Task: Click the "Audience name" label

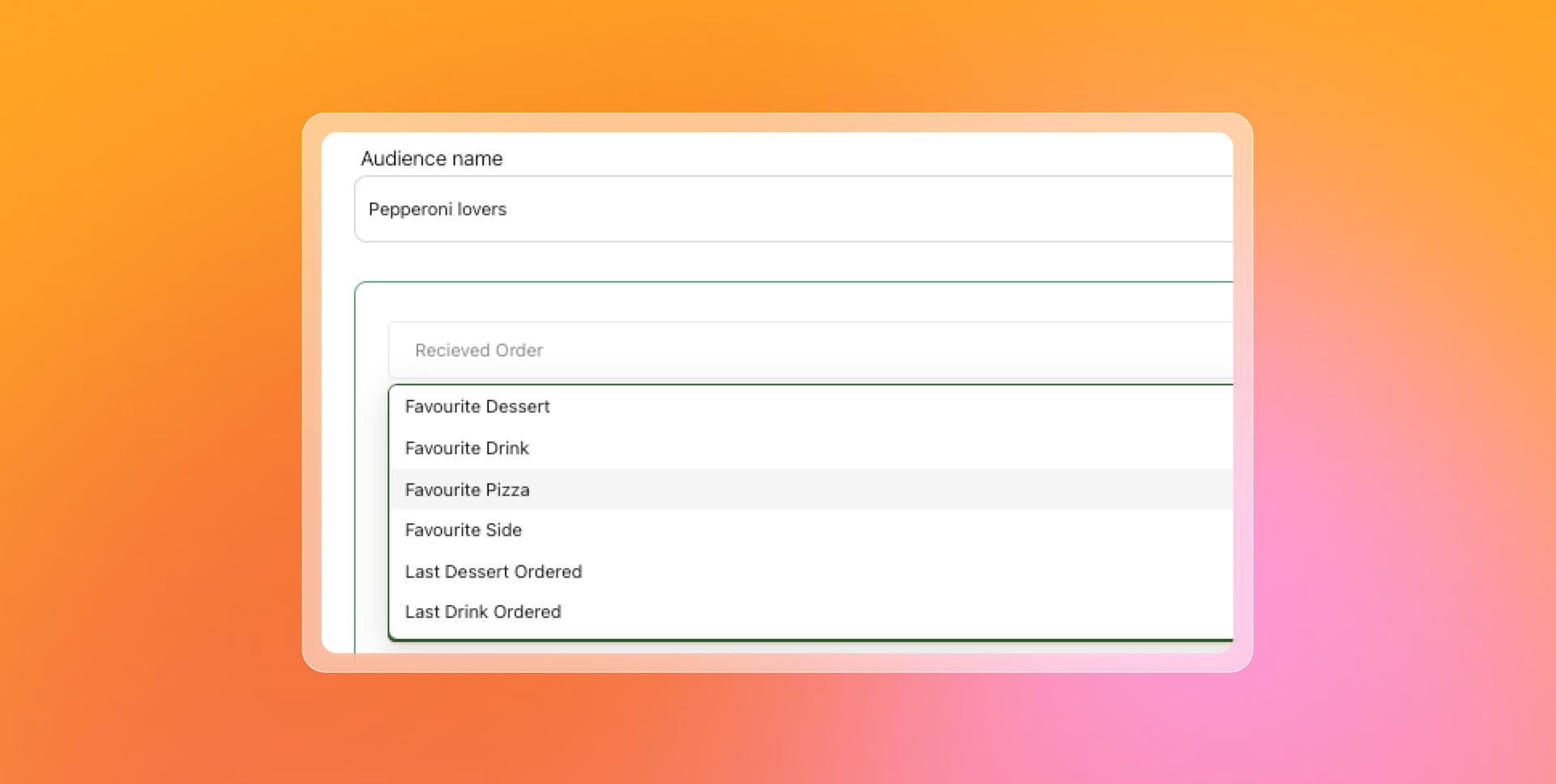Action: tap(431, 159)
